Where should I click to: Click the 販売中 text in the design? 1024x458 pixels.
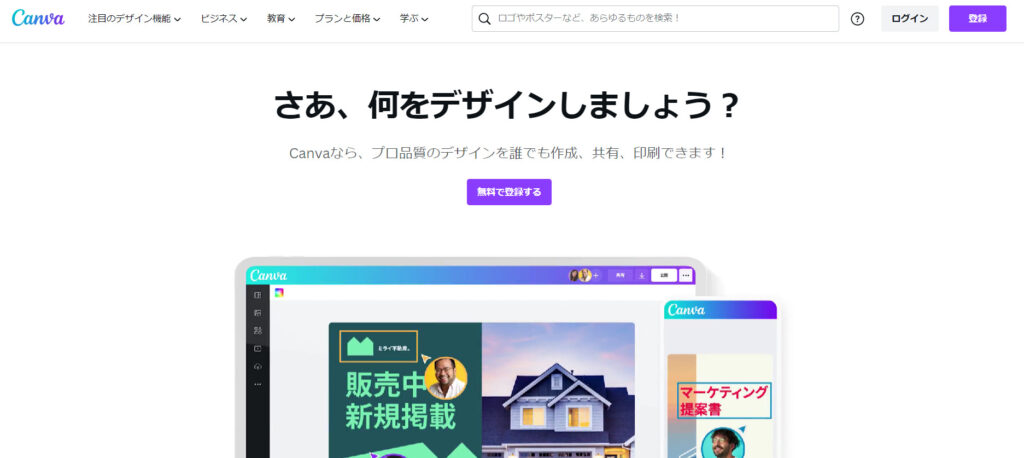click(x=385, y=386)
